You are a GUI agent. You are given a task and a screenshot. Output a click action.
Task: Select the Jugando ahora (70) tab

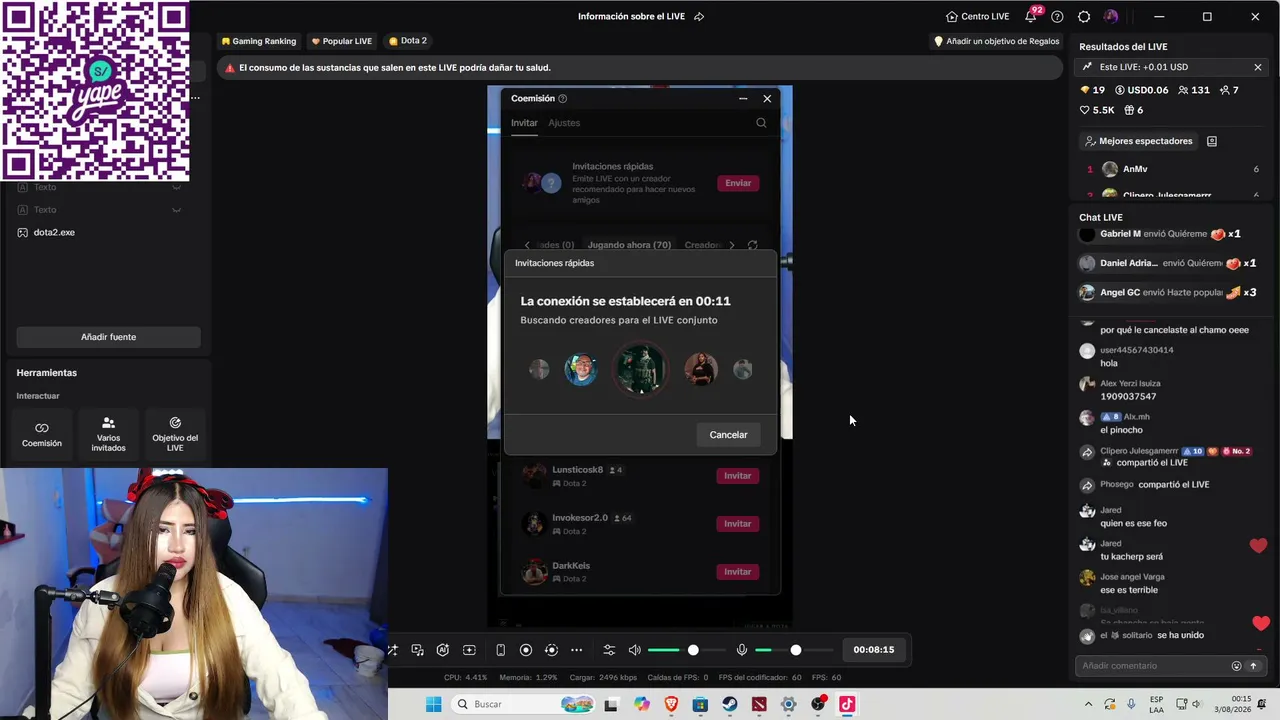629,245
